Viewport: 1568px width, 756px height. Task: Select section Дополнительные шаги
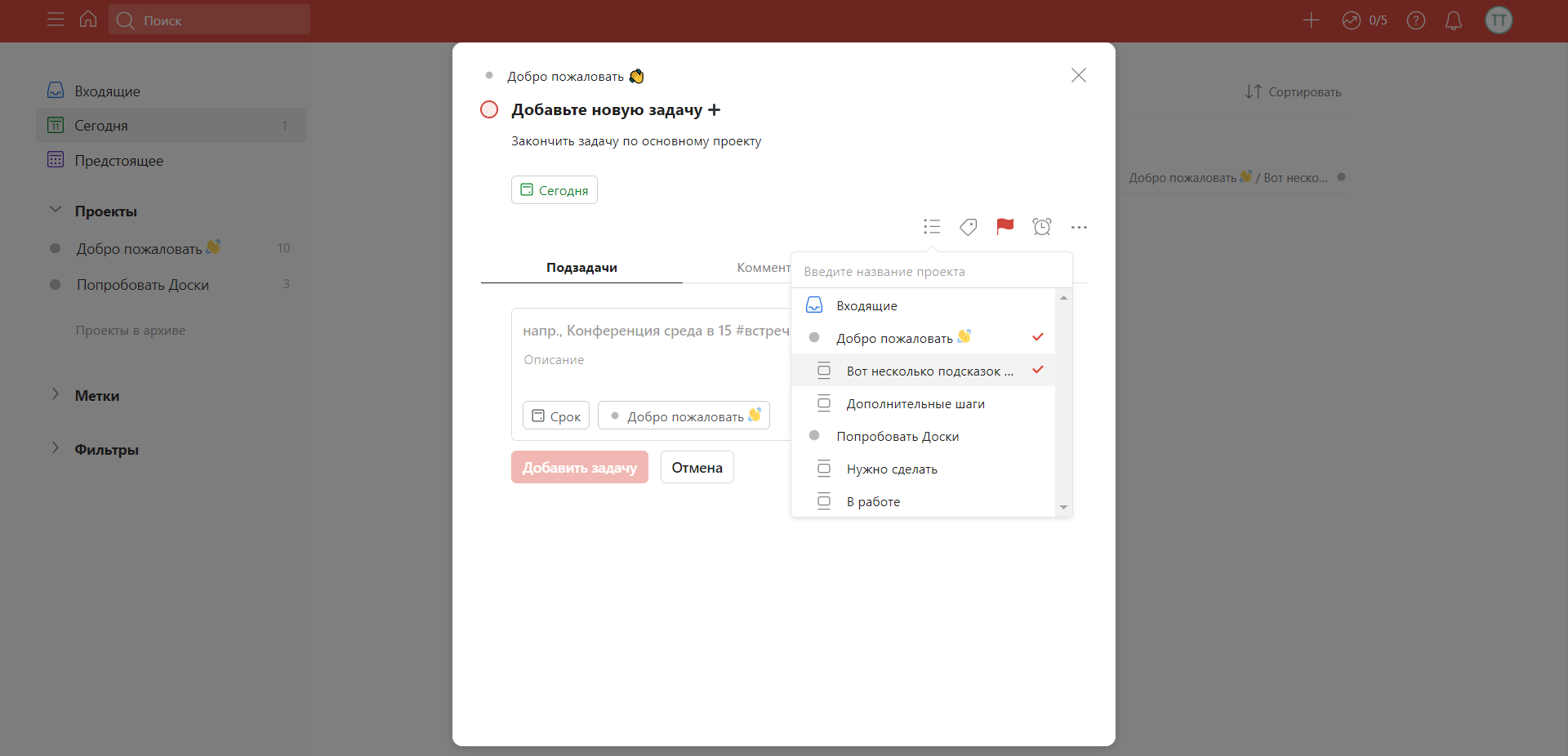point(924,403)
